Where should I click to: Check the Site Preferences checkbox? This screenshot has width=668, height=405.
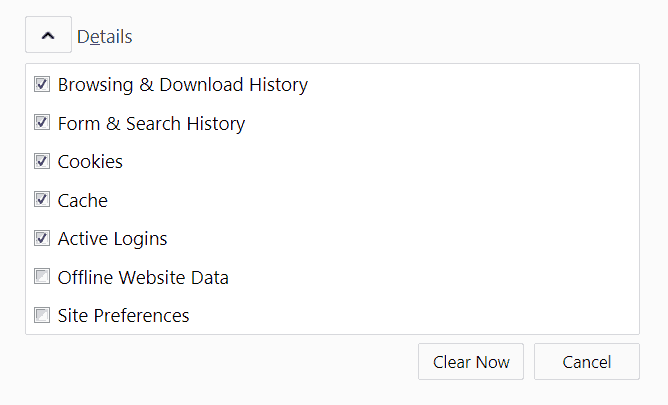pyautogui.click(x=42, y=315)
